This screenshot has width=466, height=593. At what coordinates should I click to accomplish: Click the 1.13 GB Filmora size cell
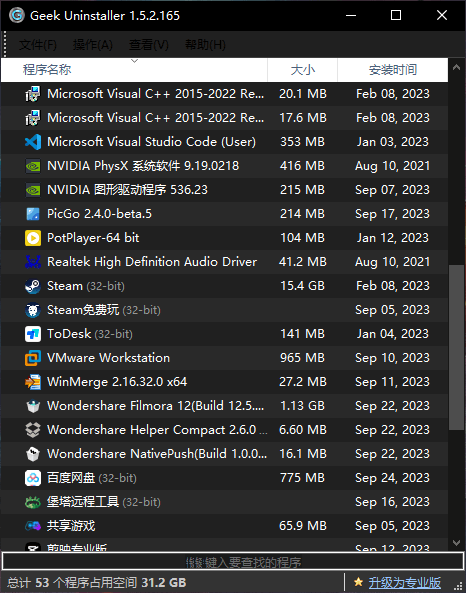click(x=302, y=406)
